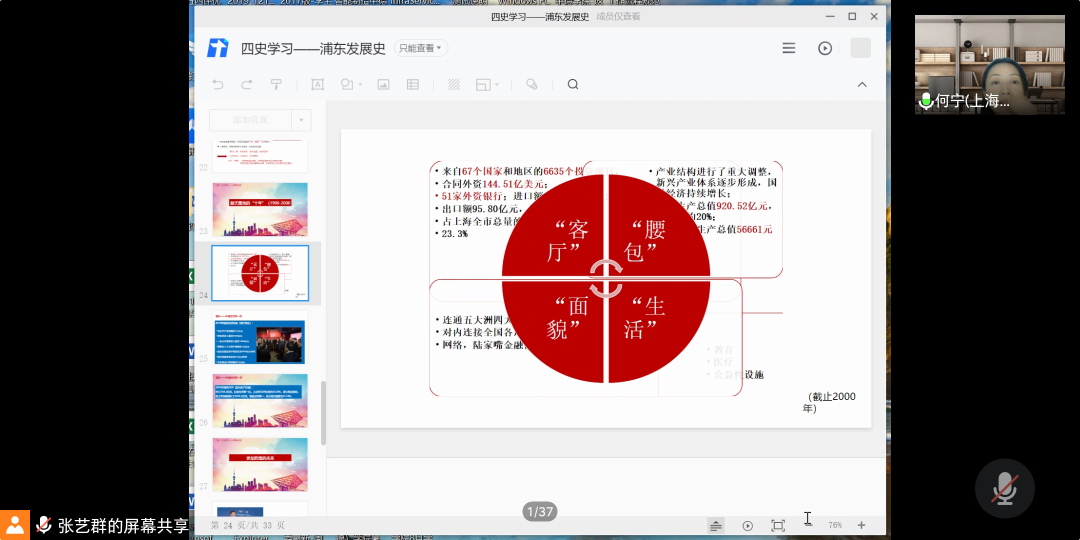The width and height of the screenshot is (1080, 540).
Task: Click the 添加页面 add slide button
Action: 250,120
